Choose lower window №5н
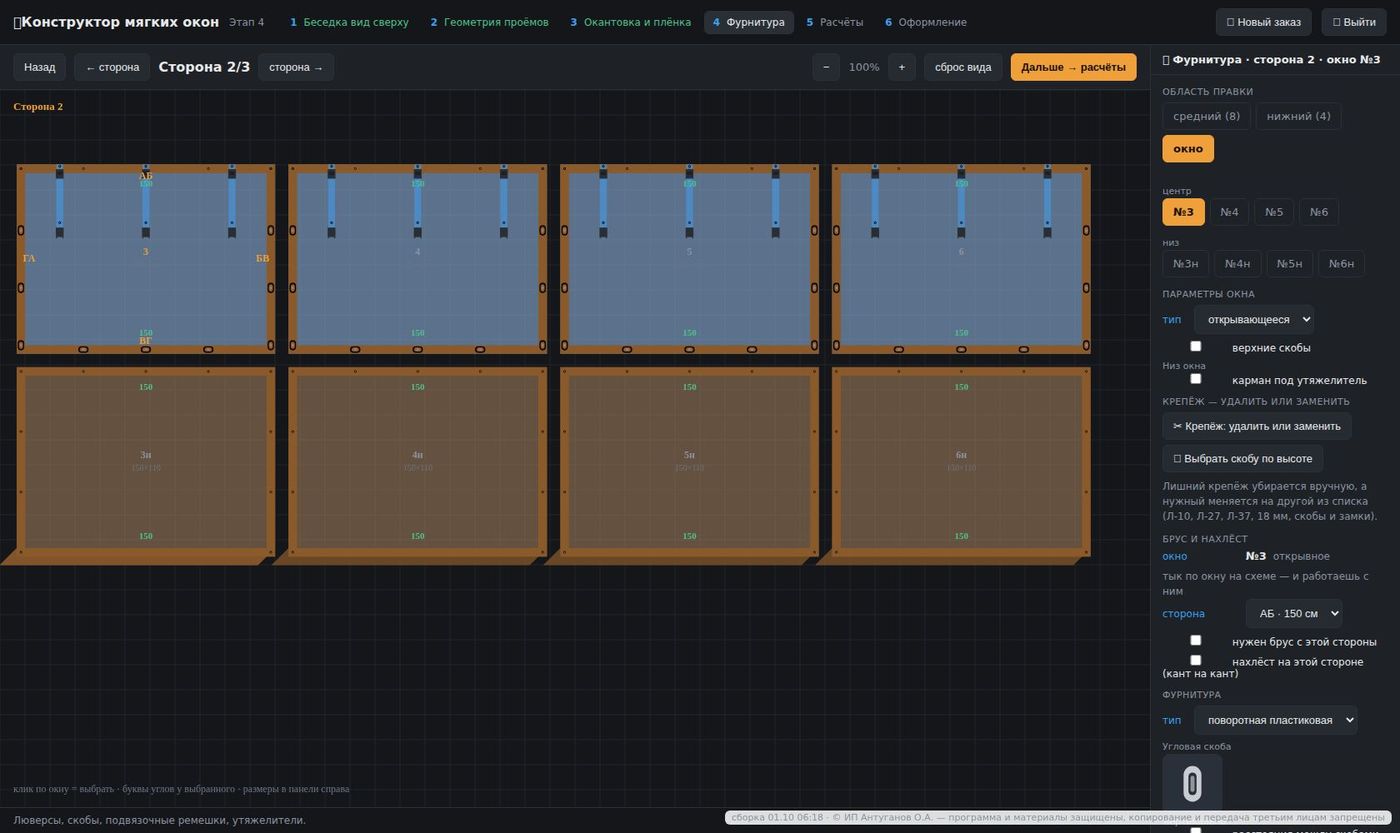Image resolution: width=1400 pixels, height=833 pixels. click(1289, 264)
